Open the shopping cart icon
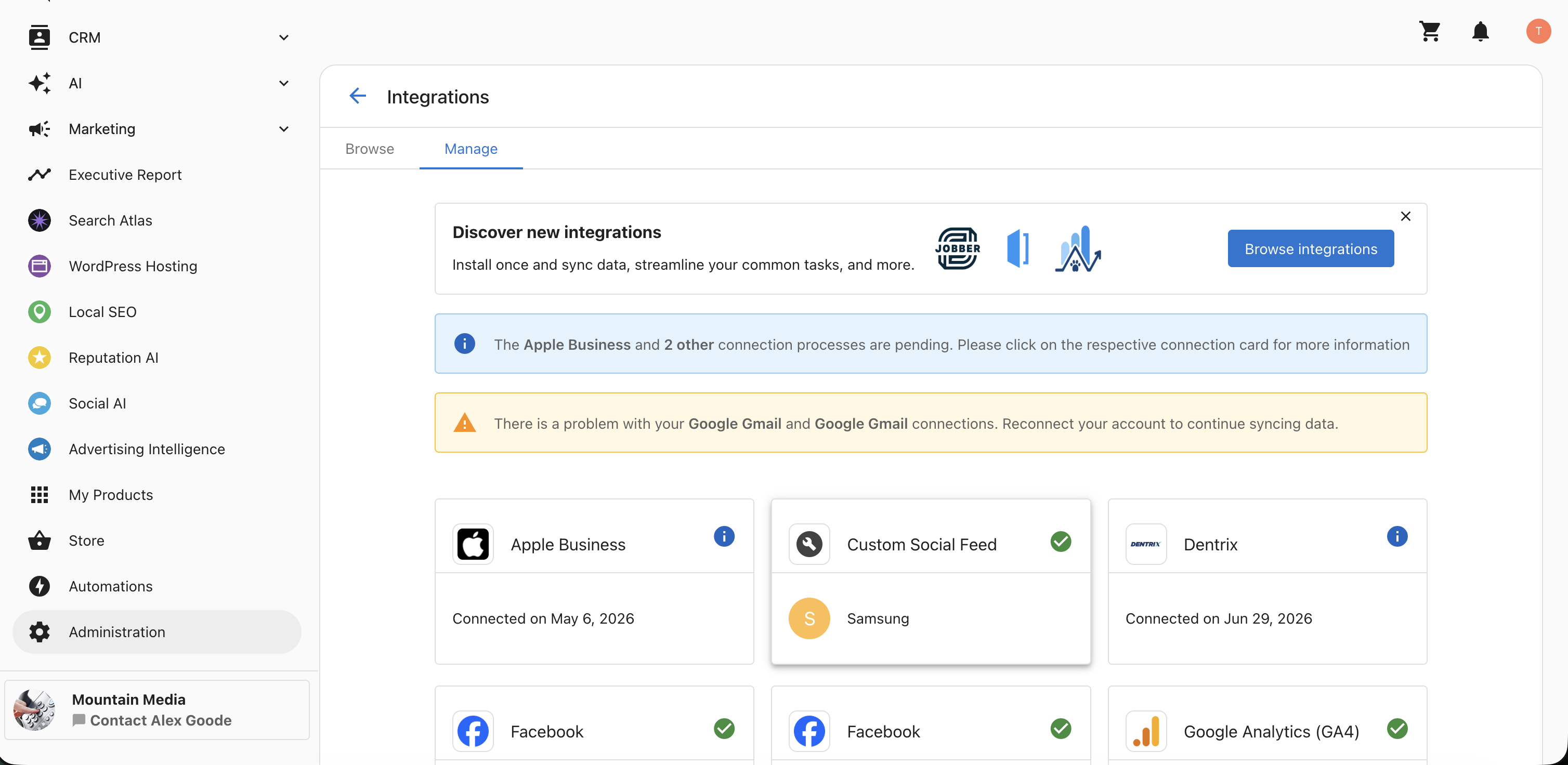Viewport: 1568px width, 765px height. [x=1430, y=31]
